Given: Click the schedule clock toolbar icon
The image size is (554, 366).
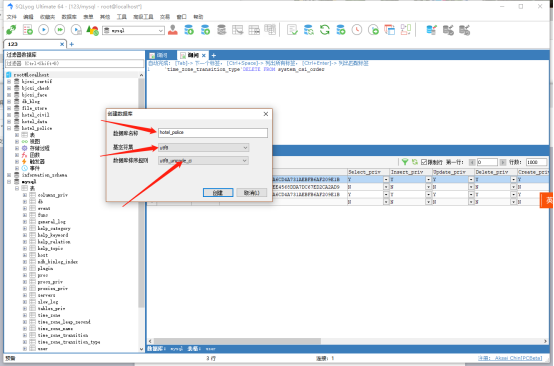Looking at the screenshot, I should 357,30.
